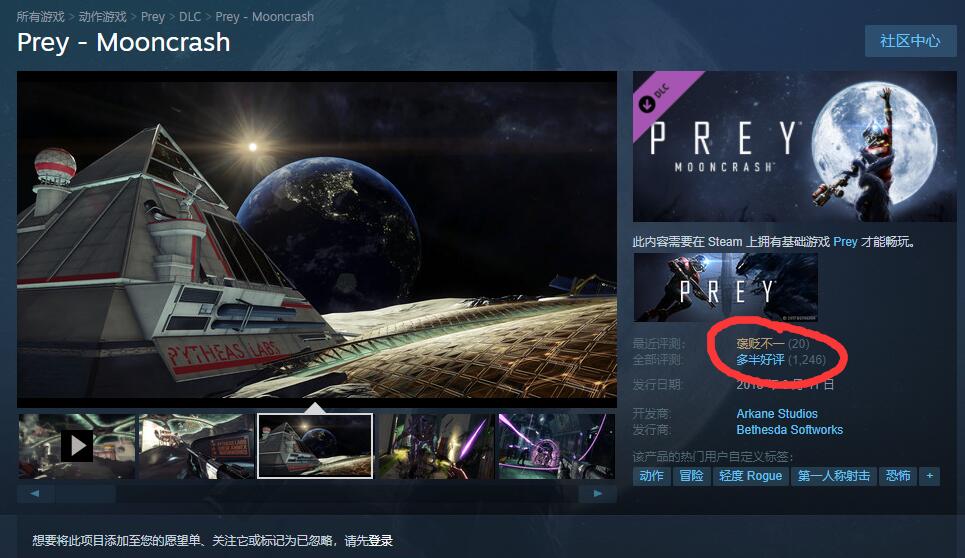965x558 pixels.
Task: Select the cockpit interior screenshot thumbnail
Action: point(196,446)
